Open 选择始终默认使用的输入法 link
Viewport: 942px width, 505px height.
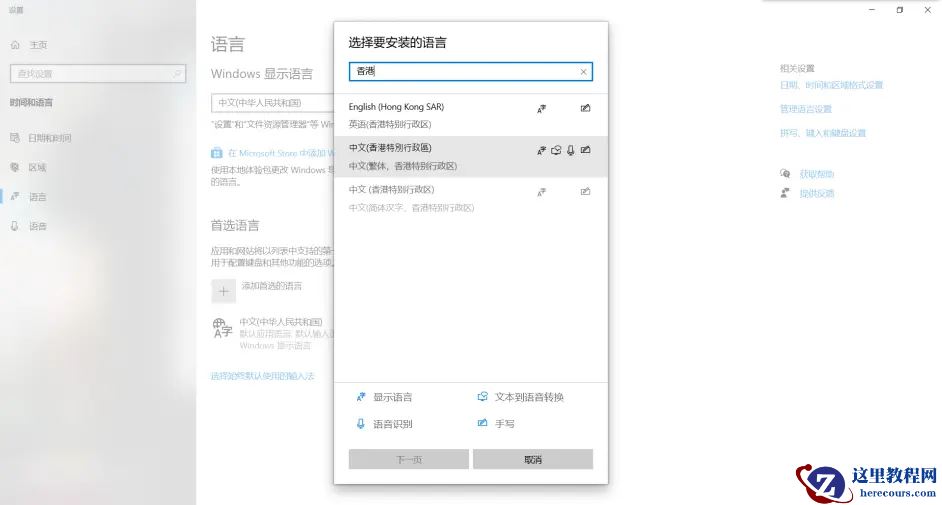[x=263, y=376]
